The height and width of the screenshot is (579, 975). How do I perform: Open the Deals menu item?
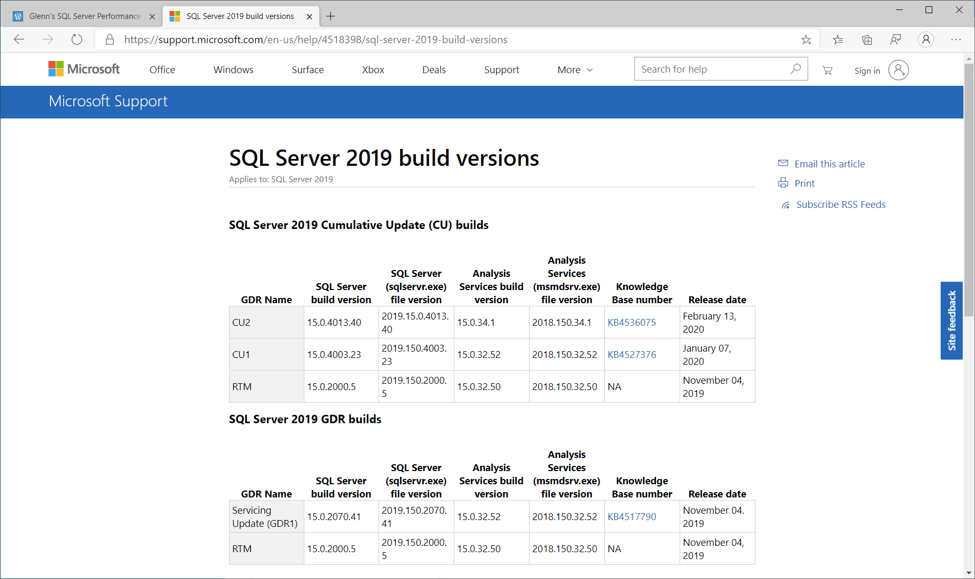[x=434, y=70]
